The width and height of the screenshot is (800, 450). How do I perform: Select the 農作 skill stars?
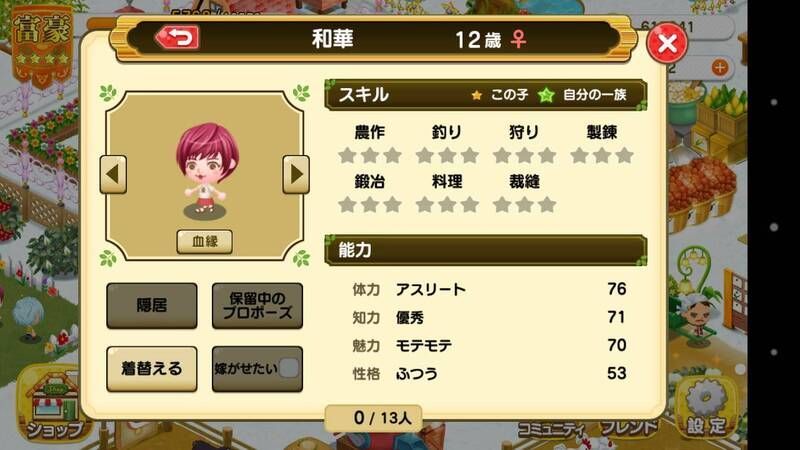(x=370, y=156)
